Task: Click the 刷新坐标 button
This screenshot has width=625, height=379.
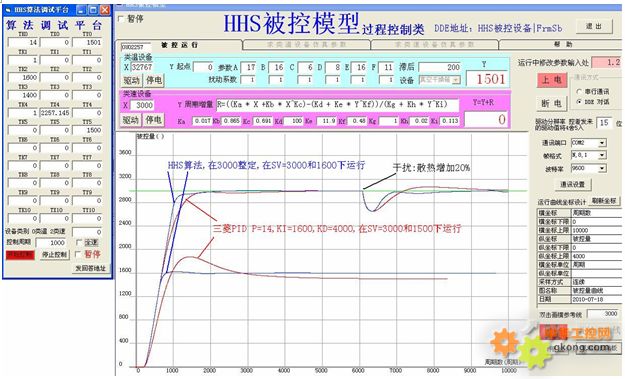Action: tap(604, 201)
